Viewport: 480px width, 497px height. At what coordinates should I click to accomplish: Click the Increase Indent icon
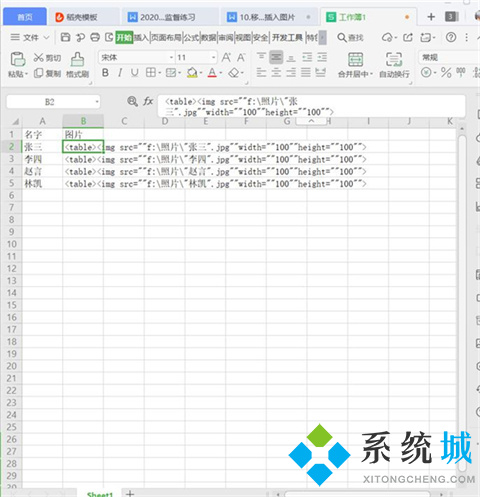(x=322, y=57)
